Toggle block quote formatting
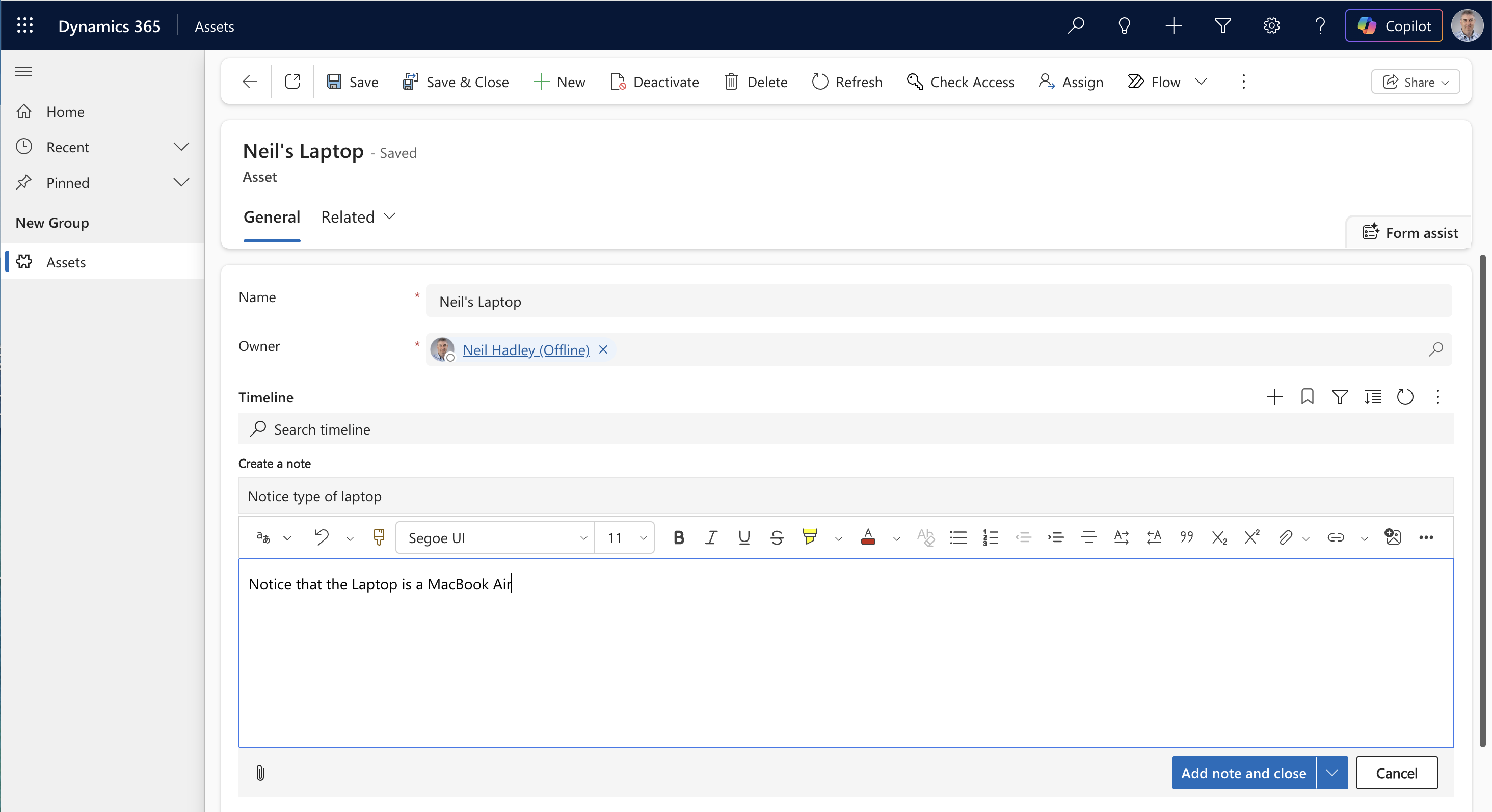 point(1186,537)
